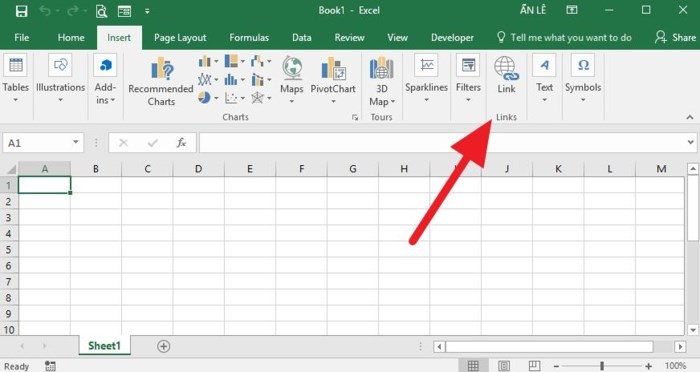Open the Illustrations group
700x372 pixels.
(x=60, y=79)
